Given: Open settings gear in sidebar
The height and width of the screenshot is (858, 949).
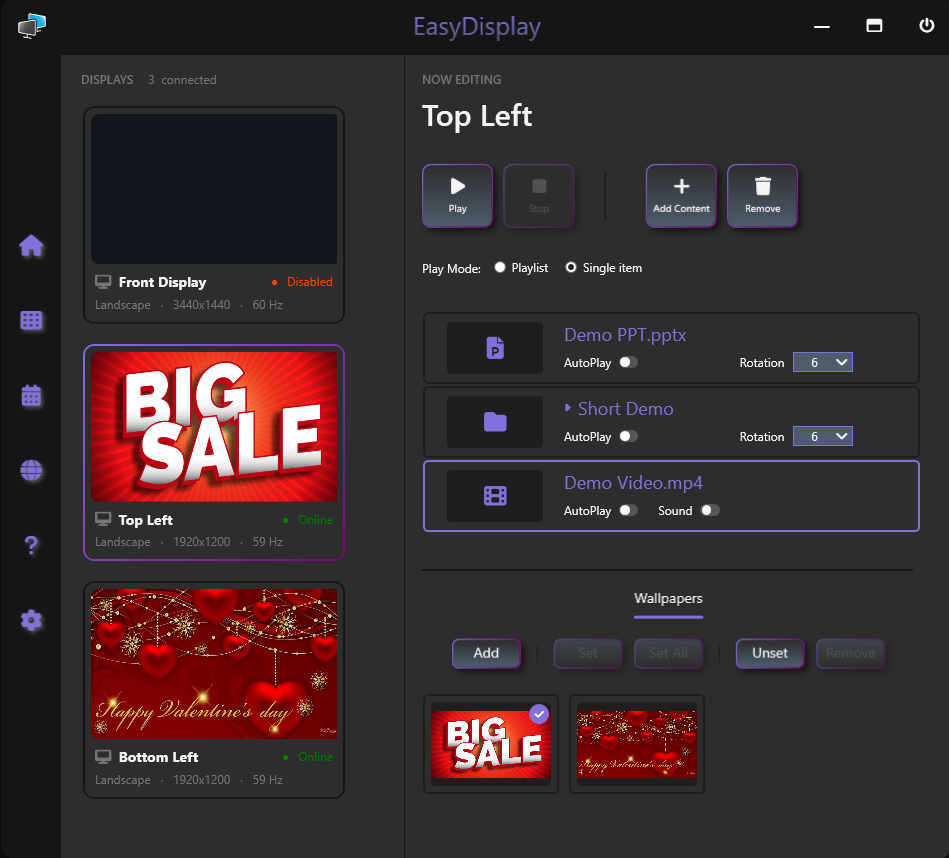Looking at the screenshot, I should (x=31, y=620).
